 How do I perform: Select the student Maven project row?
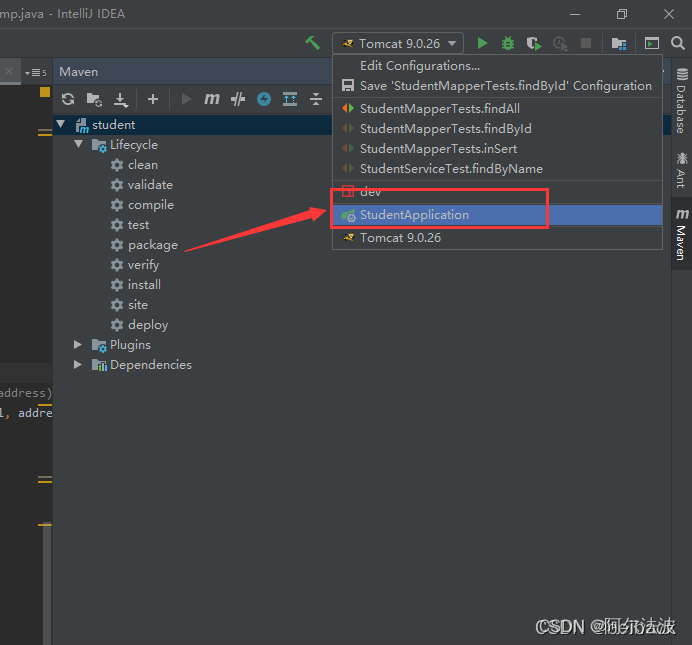[193, 124]
